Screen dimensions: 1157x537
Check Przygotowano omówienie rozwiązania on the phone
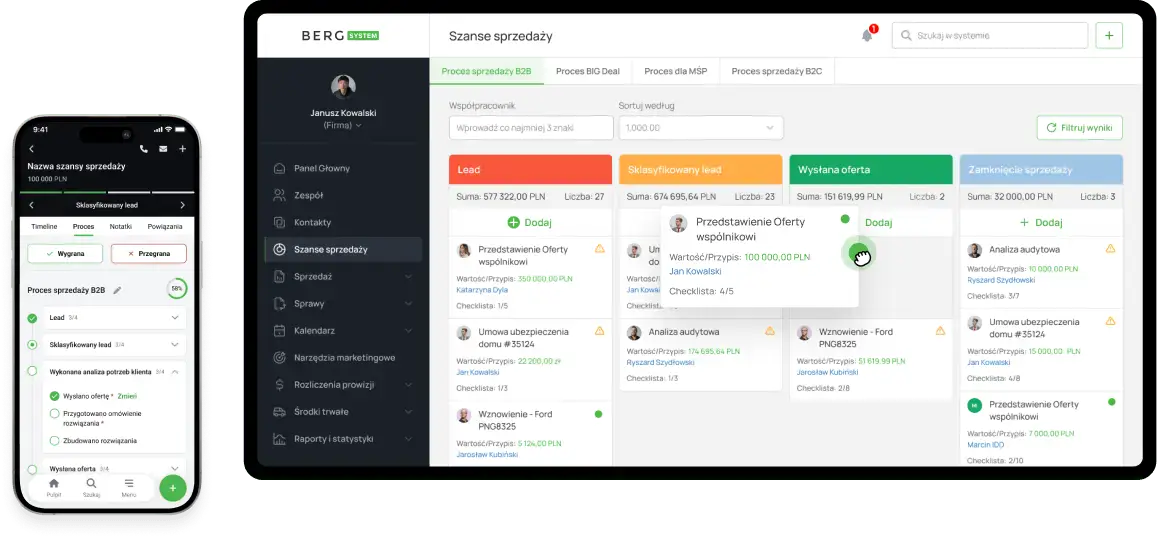(55, 414)
